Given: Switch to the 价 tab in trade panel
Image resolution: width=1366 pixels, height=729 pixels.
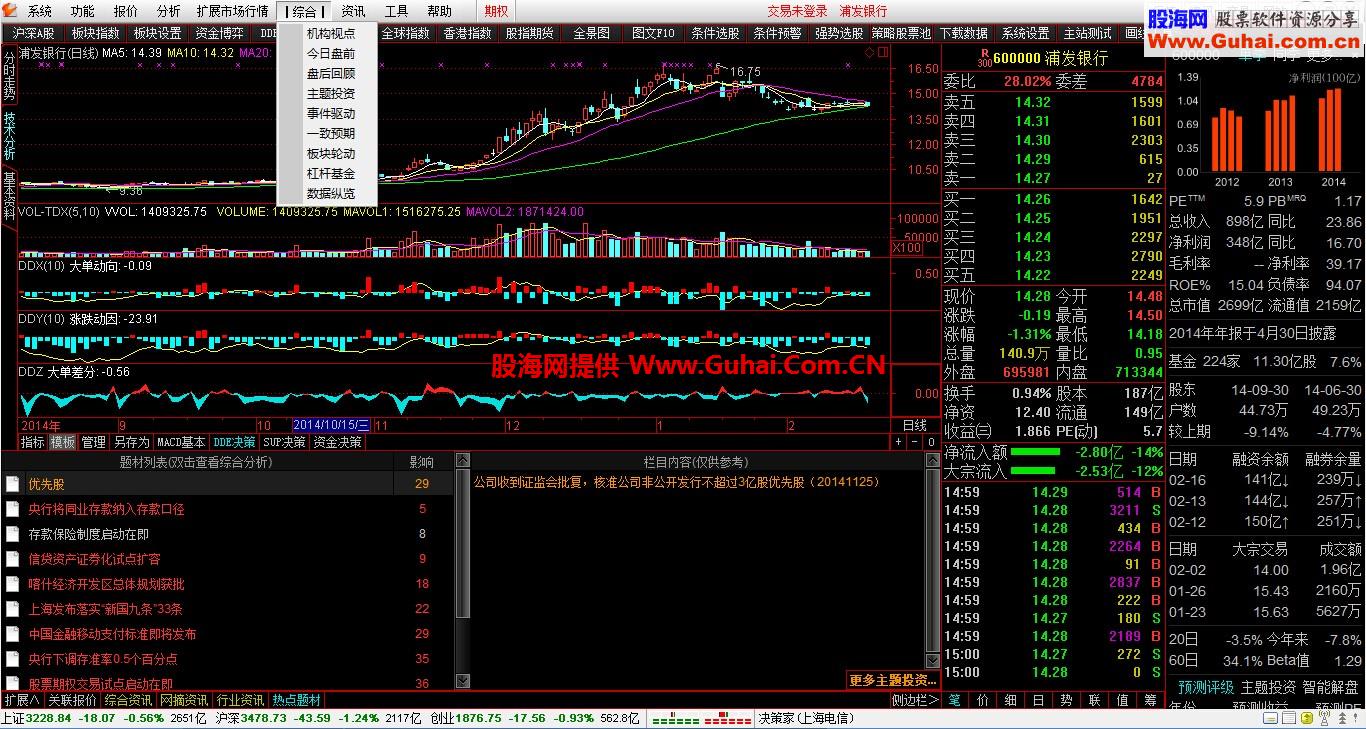Looking at the screenshot, I should [x=983, y=700].
